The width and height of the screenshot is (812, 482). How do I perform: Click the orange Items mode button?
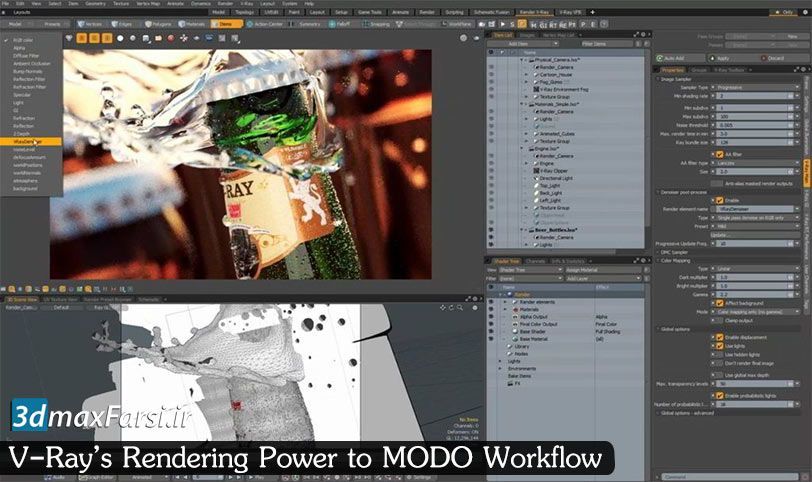pyautogui.click(x=226, y=24)
